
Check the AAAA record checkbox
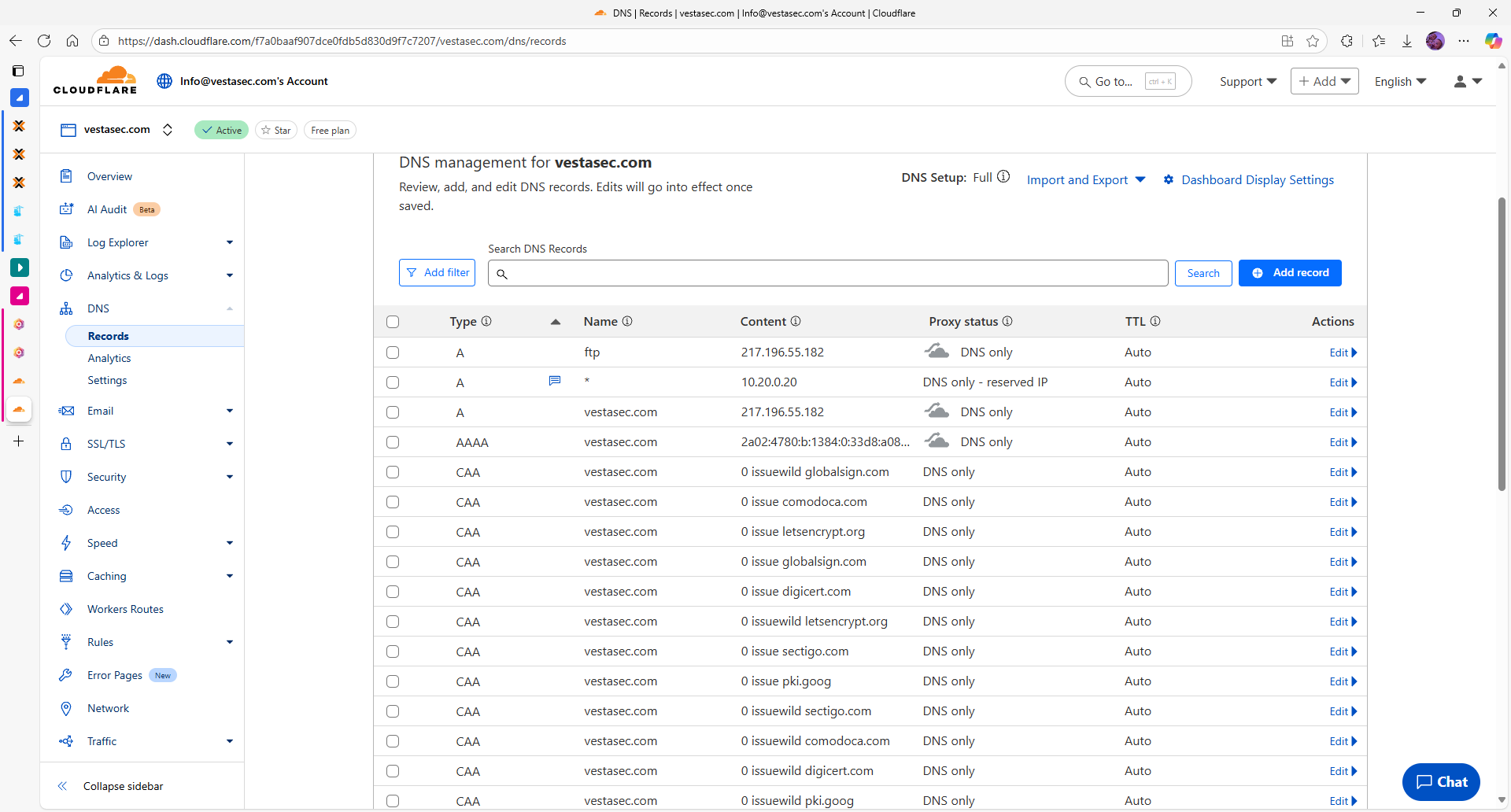click(393, 442)
